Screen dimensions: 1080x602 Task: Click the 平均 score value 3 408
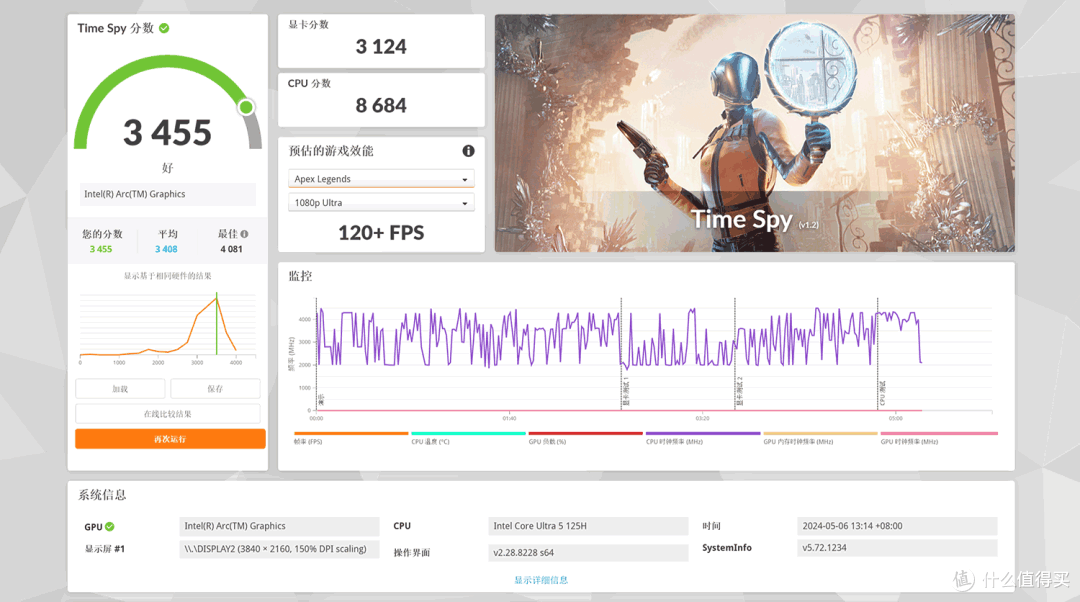tap(166, 249)
